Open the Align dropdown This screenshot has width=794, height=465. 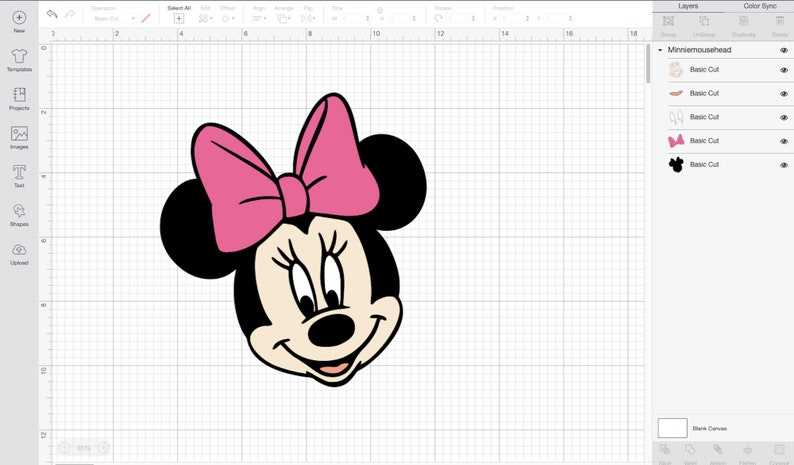click(x=259, y=19)
